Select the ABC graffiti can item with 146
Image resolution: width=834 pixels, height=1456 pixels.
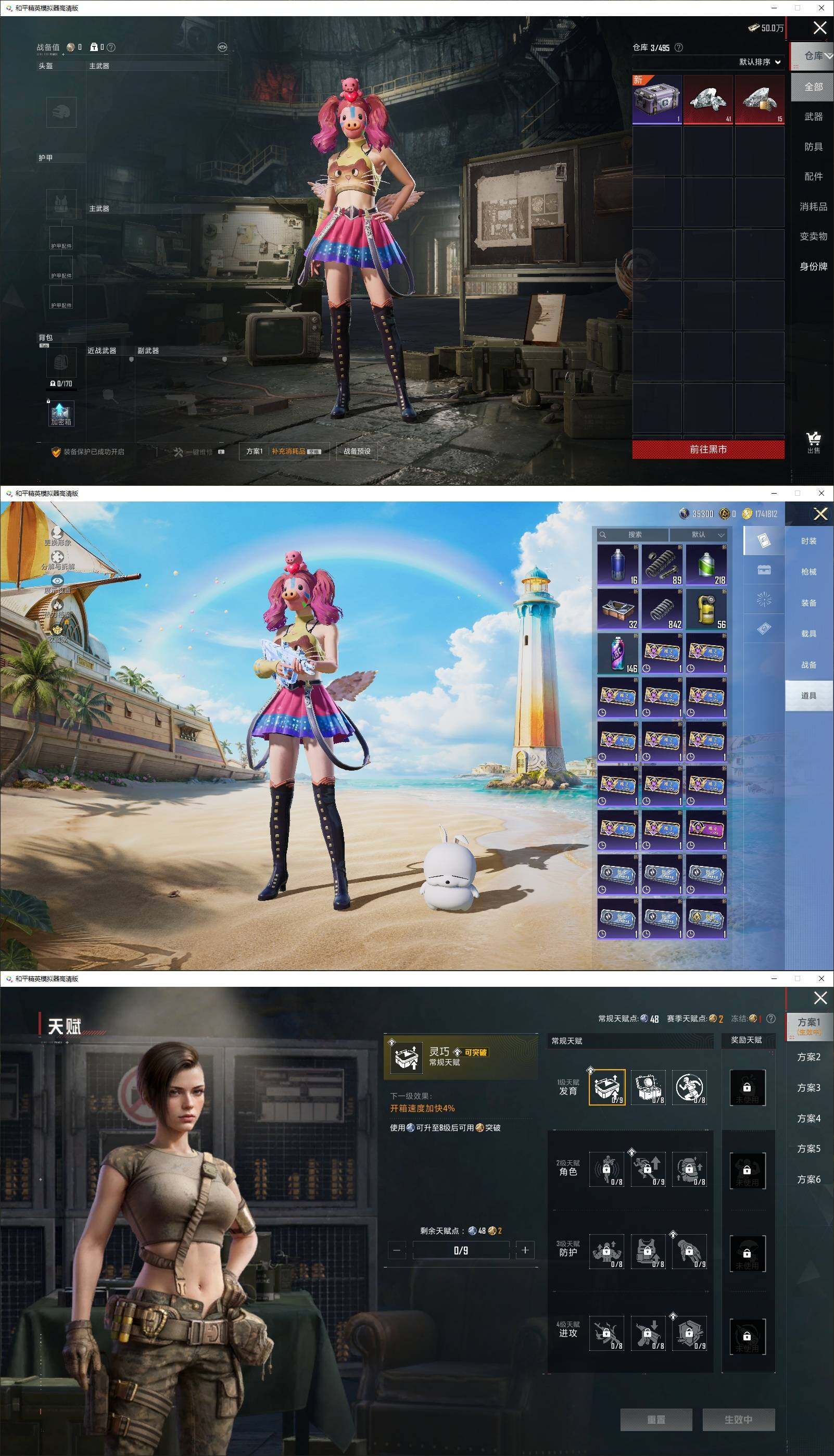coord(617,652)
